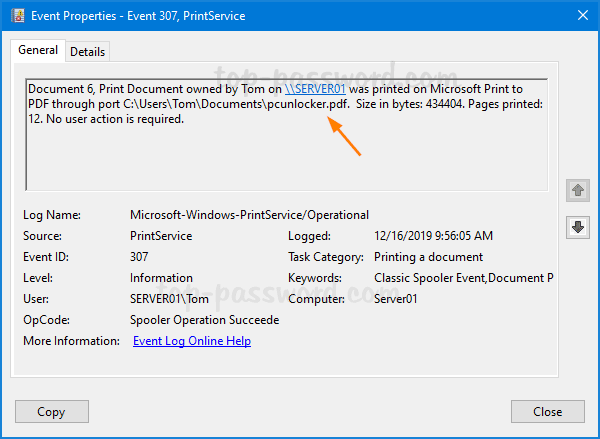Go to previous event with up arrow

tap(577, 190)
